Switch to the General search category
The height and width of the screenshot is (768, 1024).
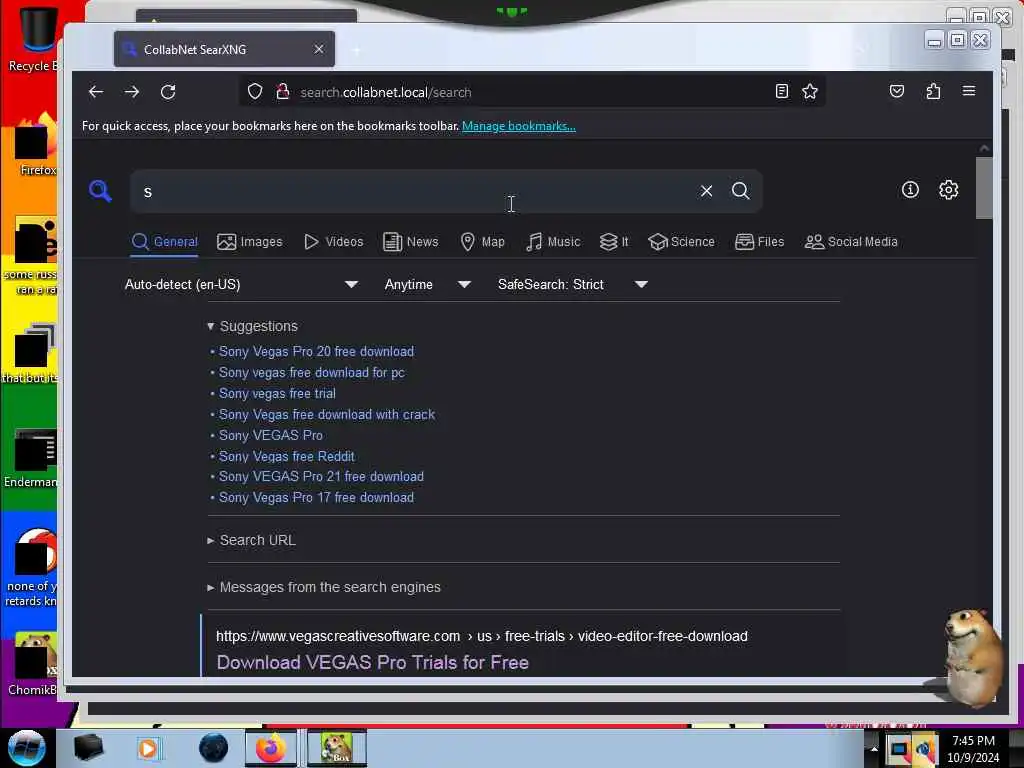coord(165,242)
